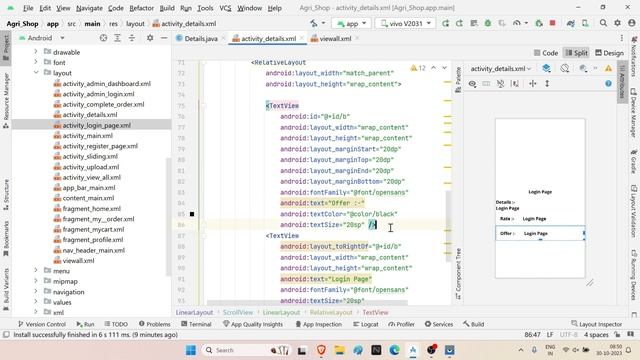Collapse the layout folder

point(36,73)
